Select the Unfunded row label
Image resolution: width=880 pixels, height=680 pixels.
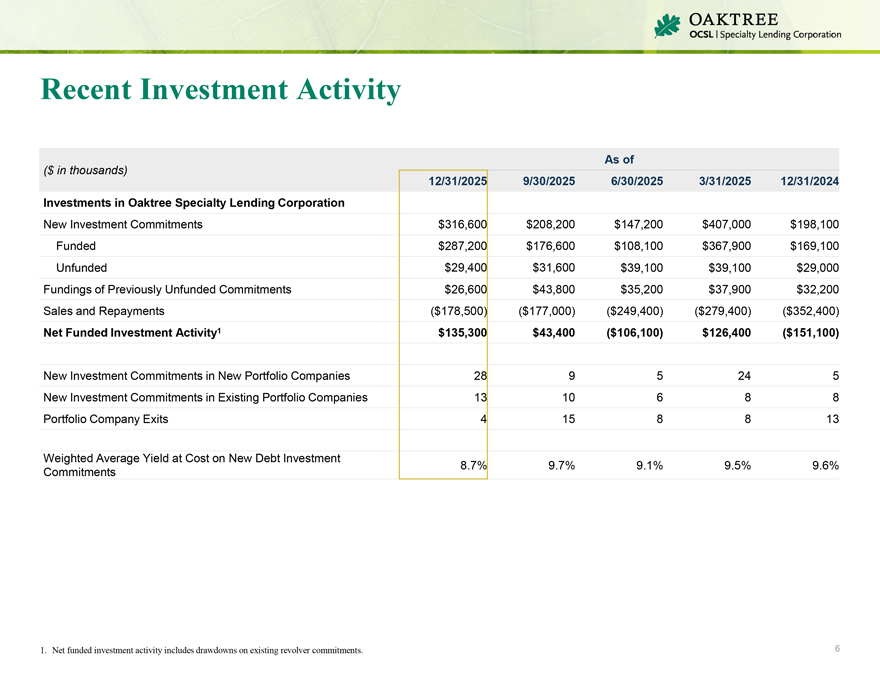[82, 268]
